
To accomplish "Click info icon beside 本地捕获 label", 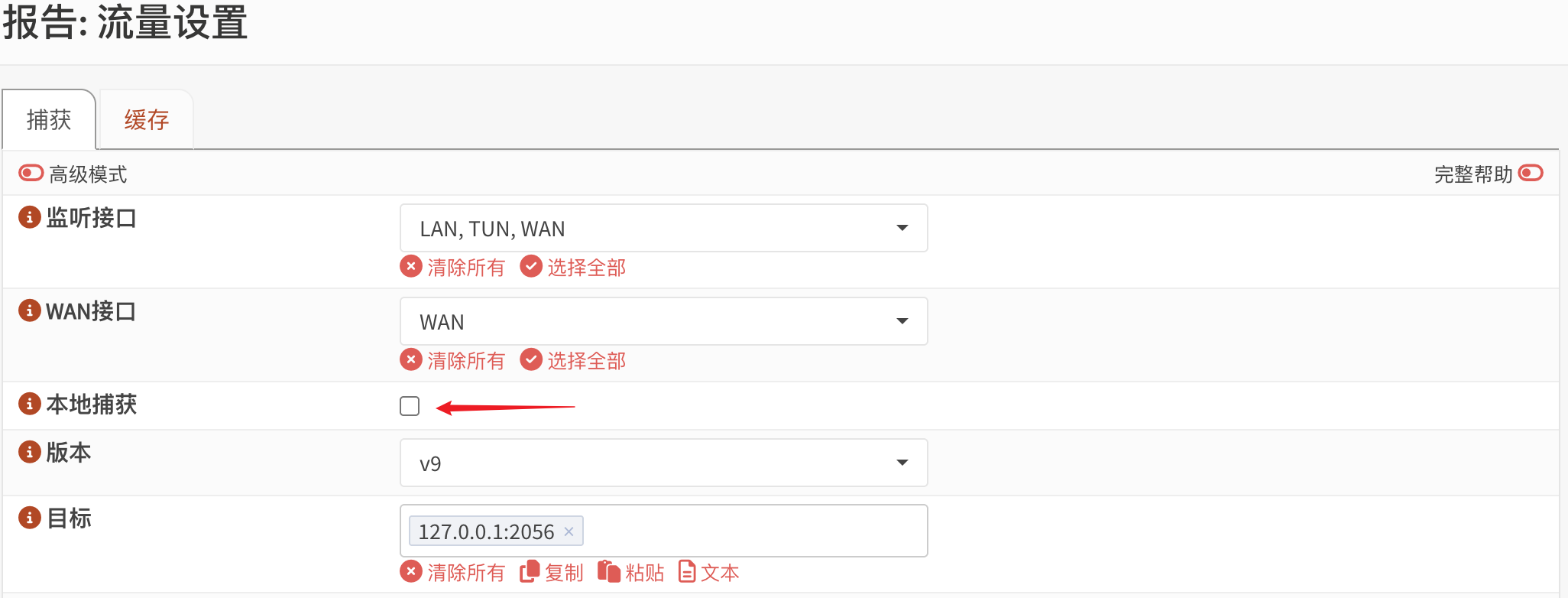I will click(29, 404).
